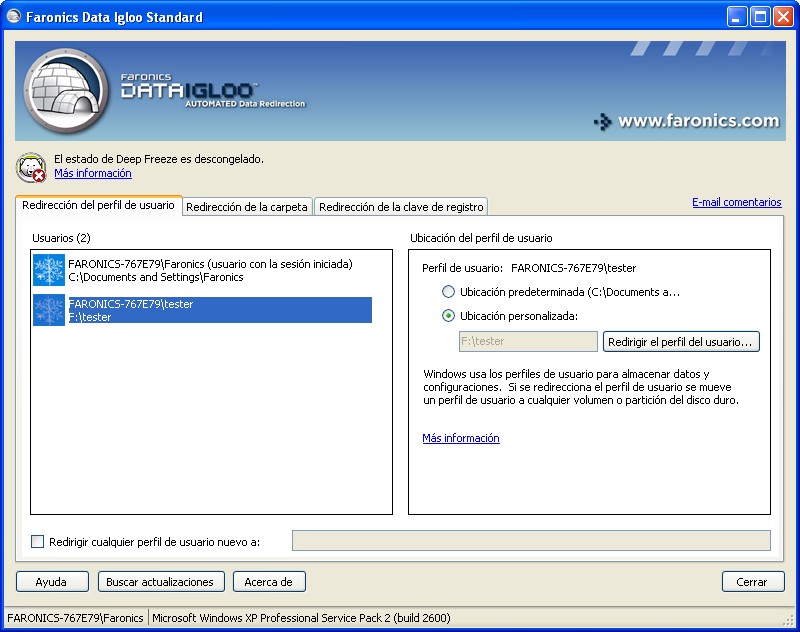Click the F:\tester custom location field
This screenshot has width=800, height=632.
tap(528, 341)
